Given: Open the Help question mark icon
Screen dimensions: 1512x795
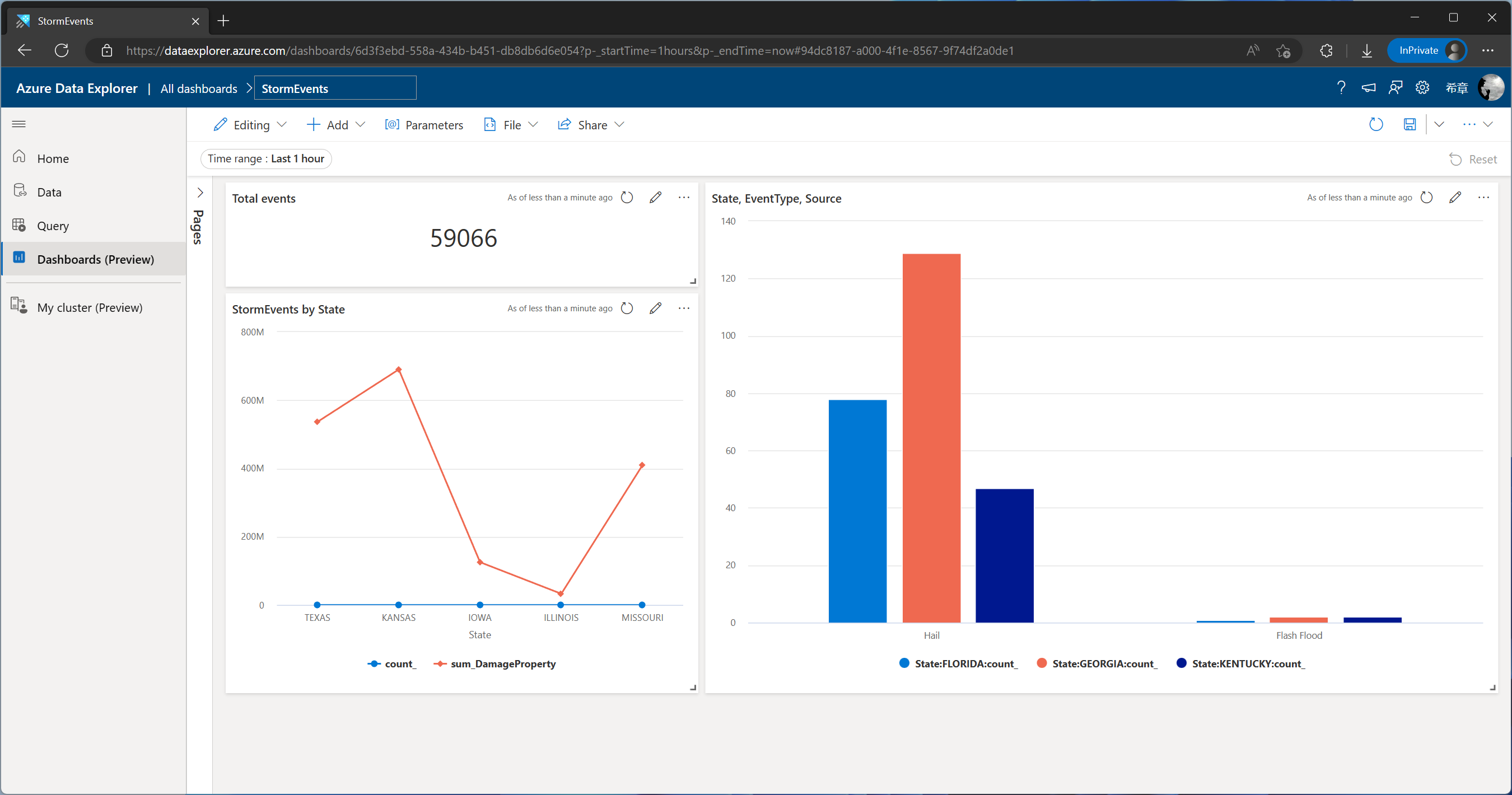Looking at the screenshot, I should 1341,88.
